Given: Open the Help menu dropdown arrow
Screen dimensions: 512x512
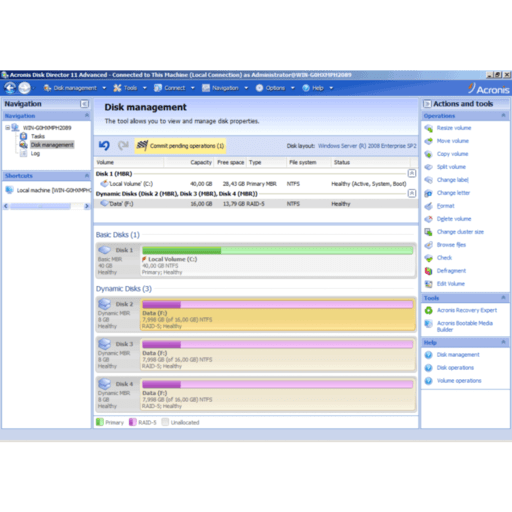Looking at the screenshot, I should [331, 88].
